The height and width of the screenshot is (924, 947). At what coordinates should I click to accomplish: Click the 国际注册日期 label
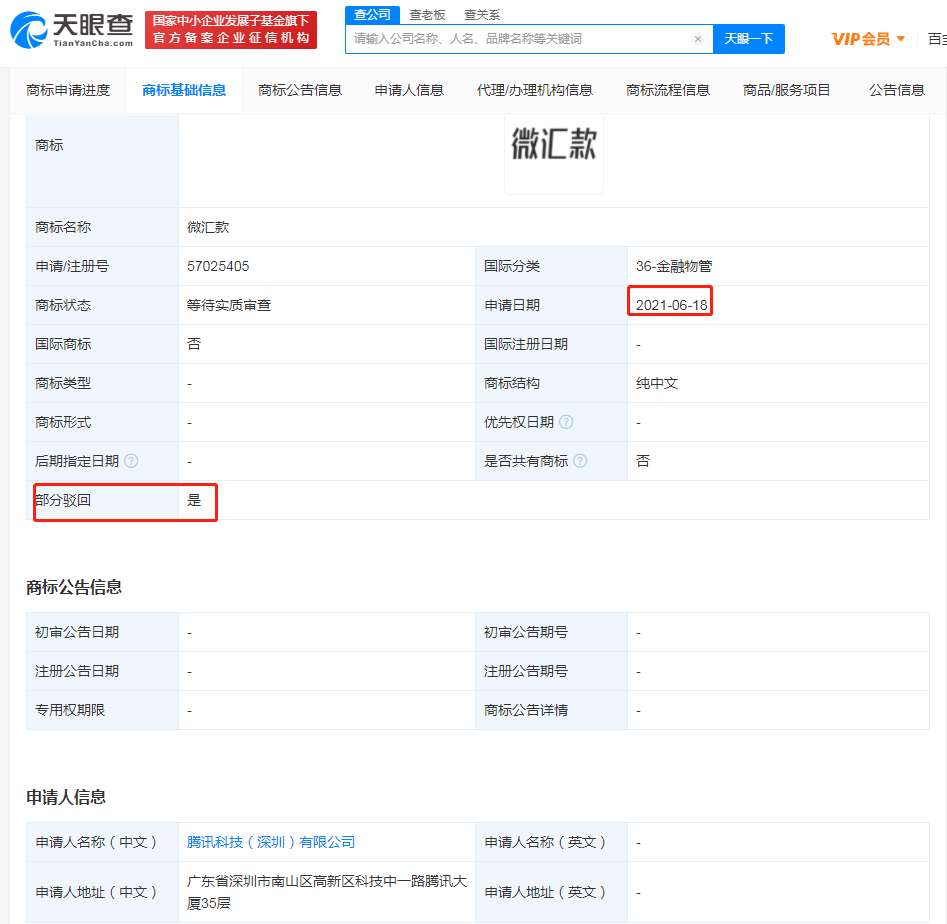click(x=526, y=344)
